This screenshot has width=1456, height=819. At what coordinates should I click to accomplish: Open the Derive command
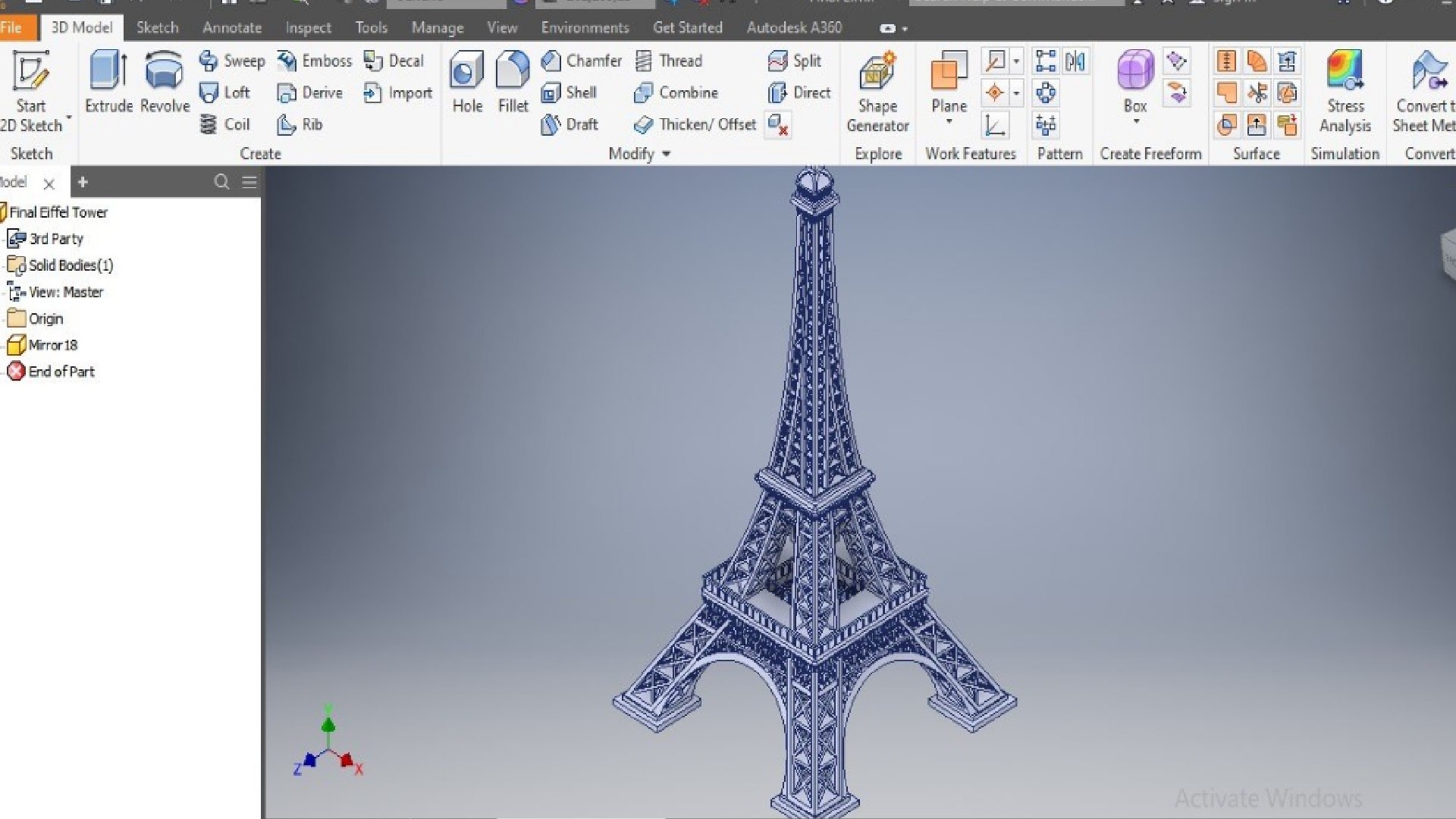point(309,93)
